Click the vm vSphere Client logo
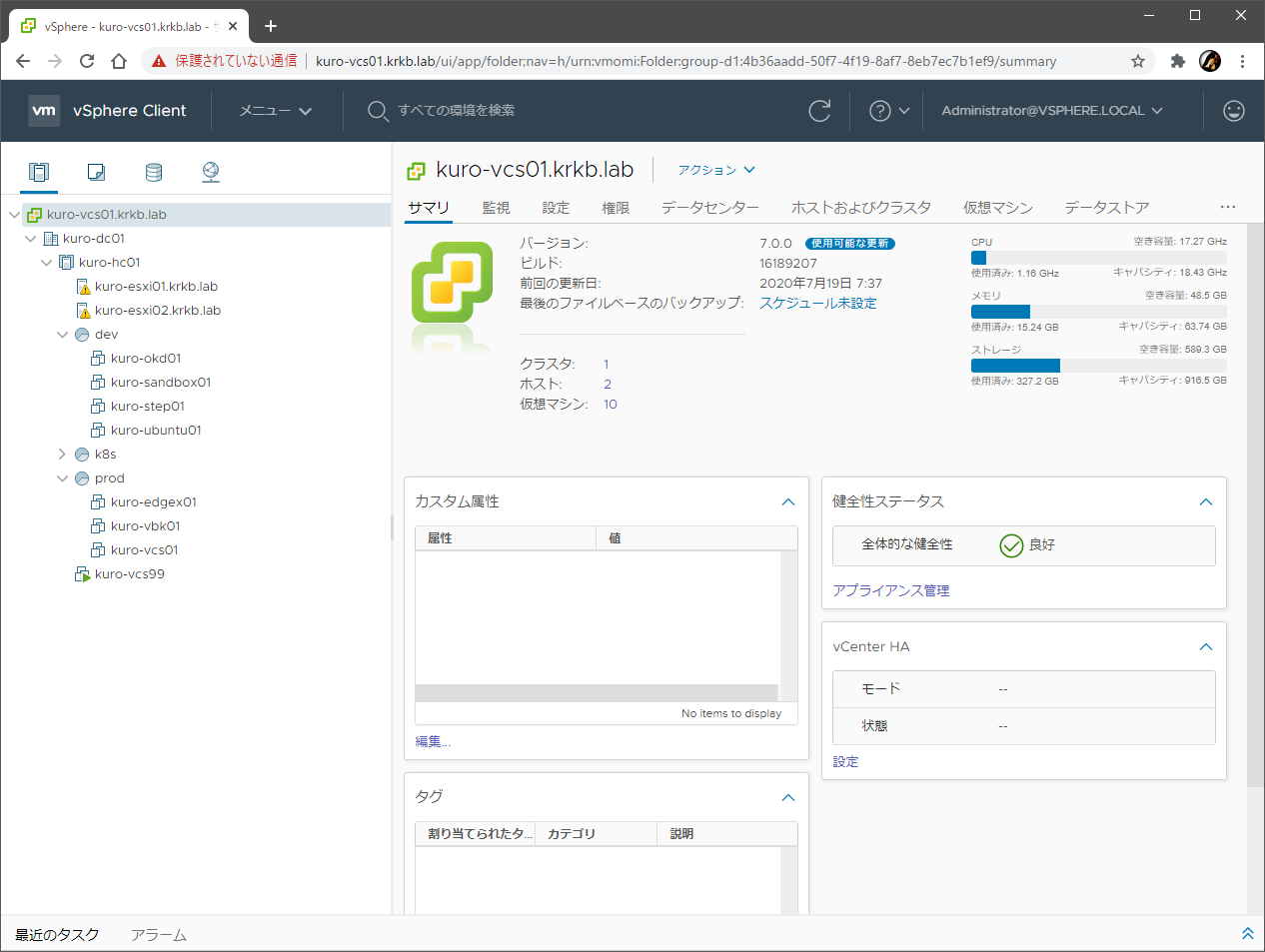Screen dimensions: 1265x952 pos(44,111)
